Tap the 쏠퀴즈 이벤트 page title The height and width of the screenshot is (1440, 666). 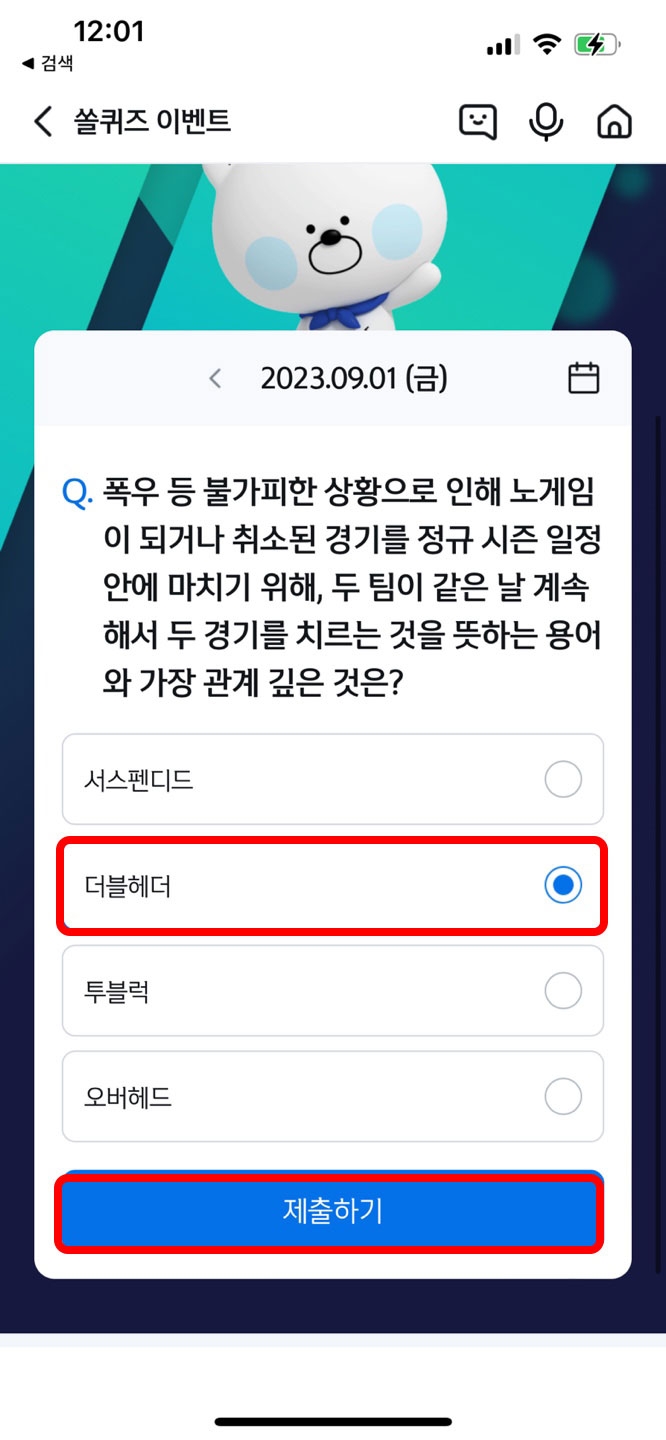pos(152,122)
